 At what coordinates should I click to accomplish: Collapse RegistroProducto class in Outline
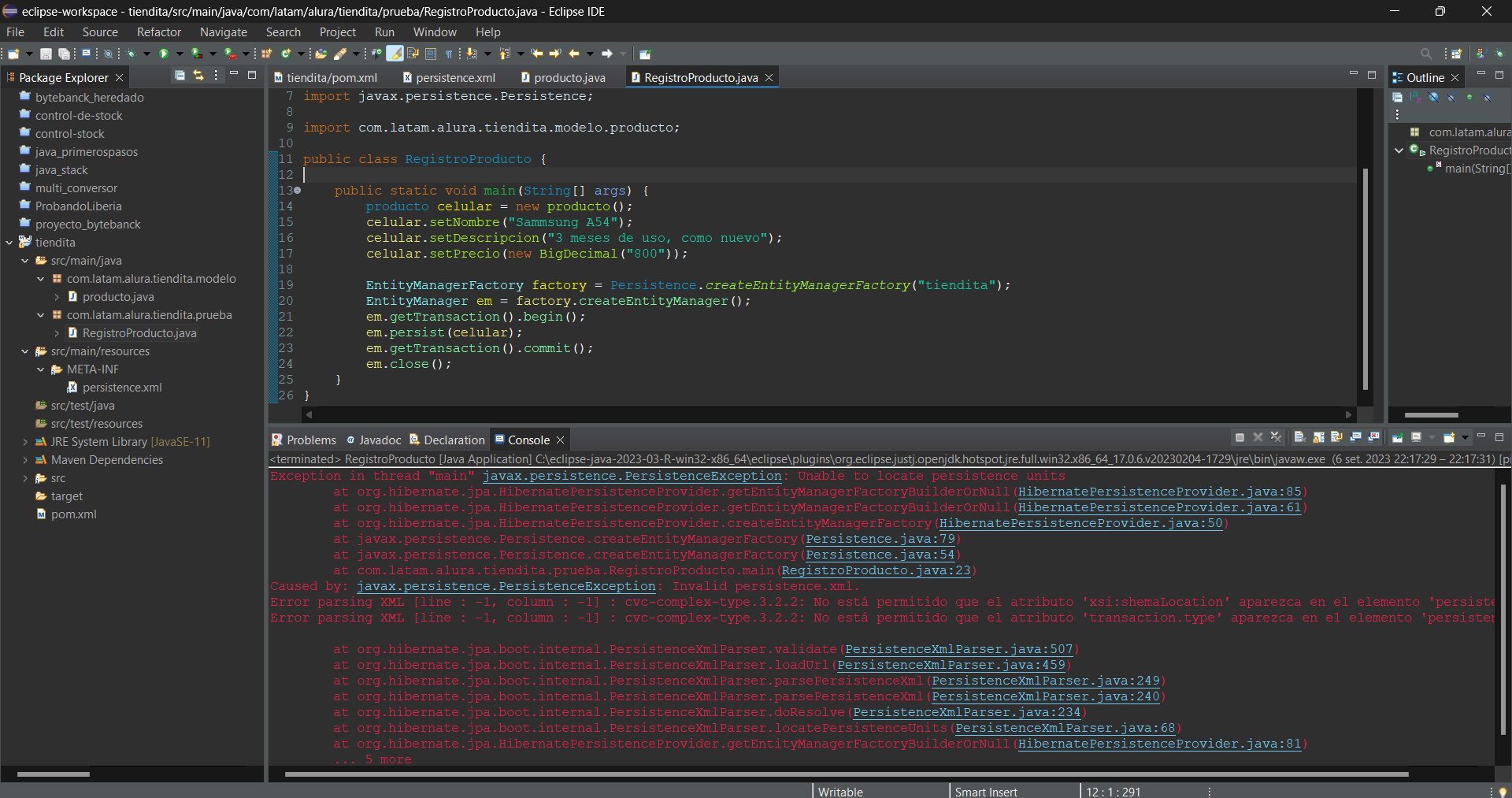click(1399, 150)
